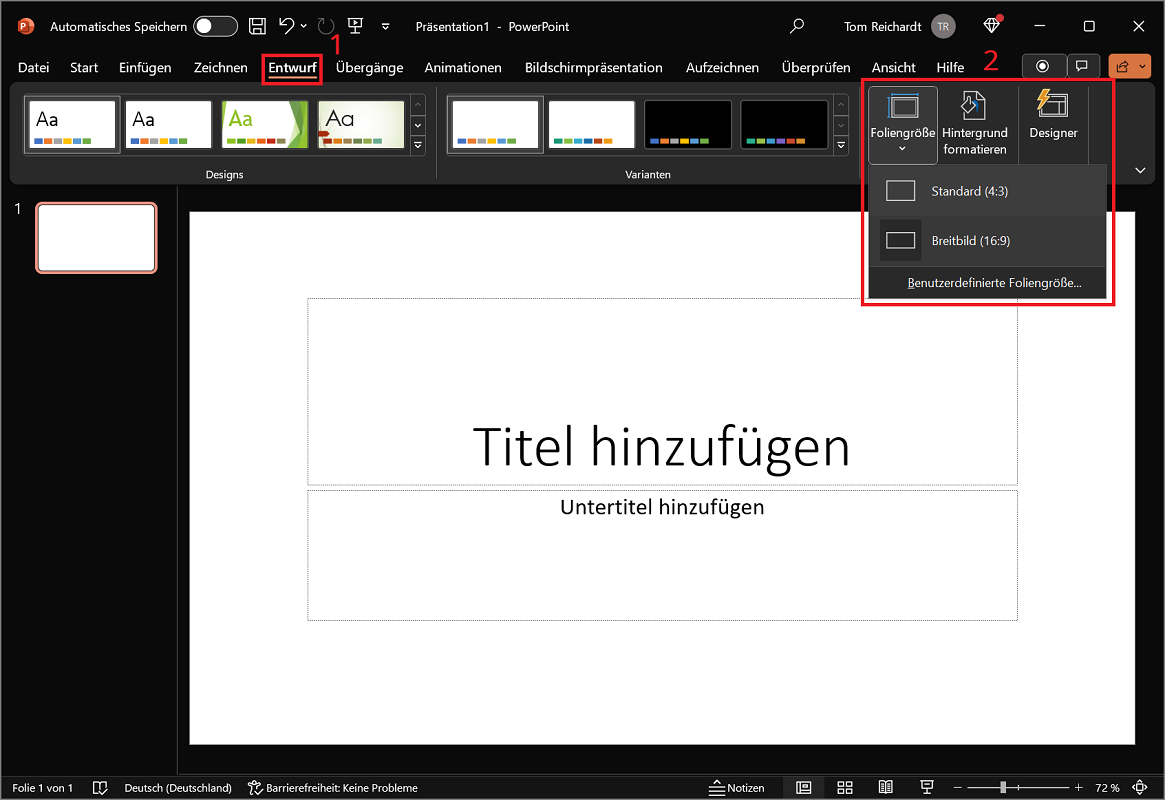The width and height of the screenshot is (1165, 800).
Task: Open the Ansicht tab
Action: pyautogui.click(x=893, y=68)
